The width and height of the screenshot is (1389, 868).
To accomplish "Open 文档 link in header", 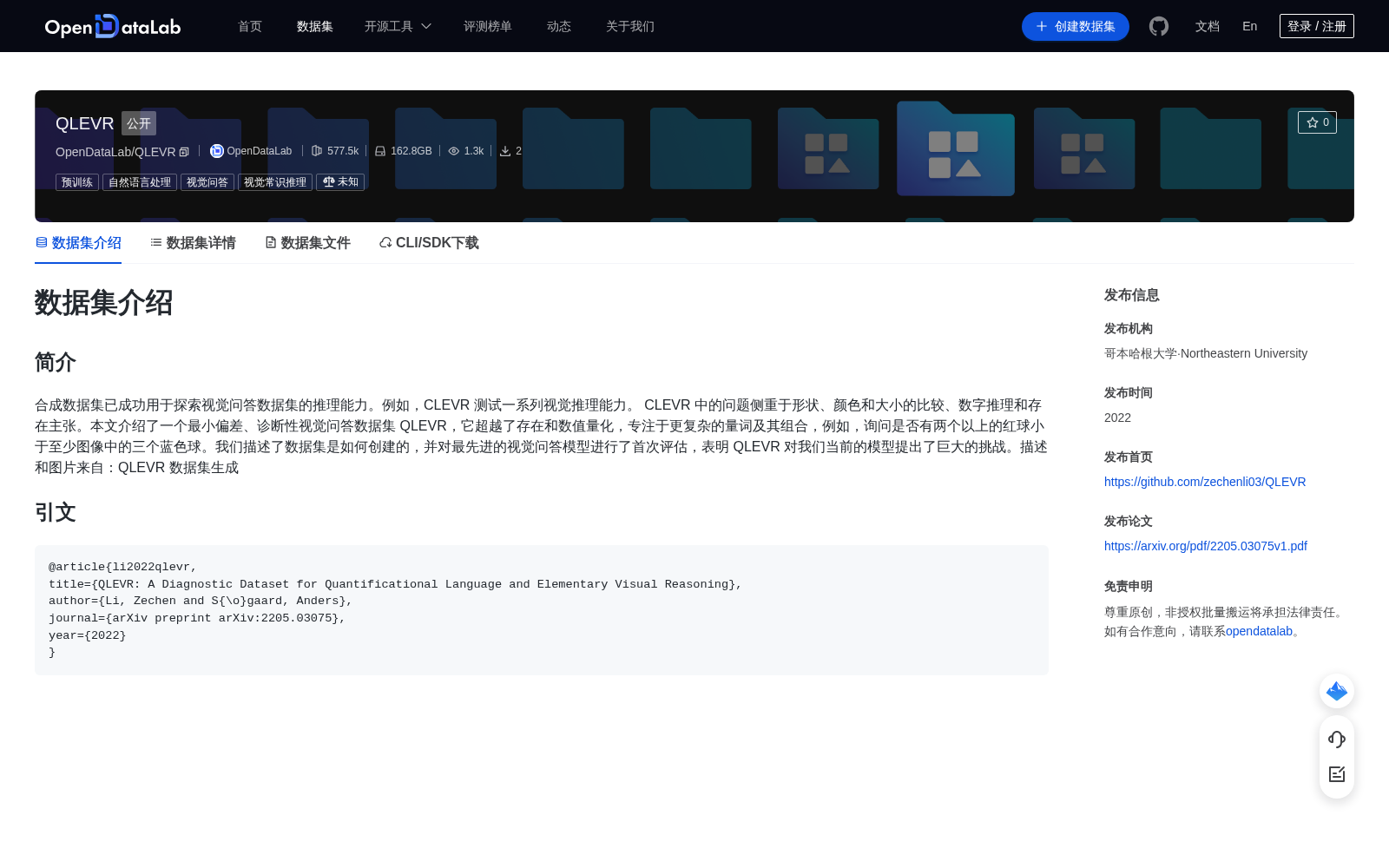I will pos(1208,26).
